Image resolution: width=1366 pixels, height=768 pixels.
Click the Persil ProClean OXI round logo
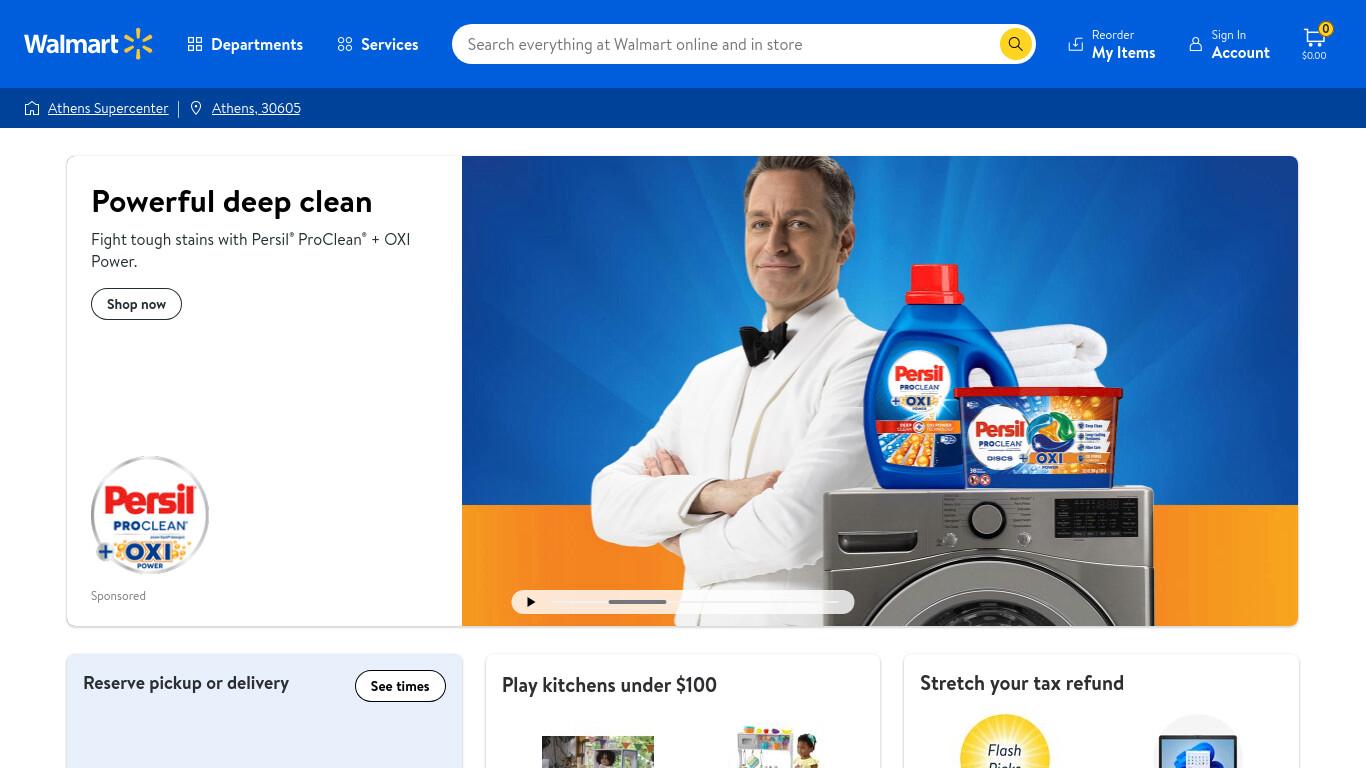coord(150,515)
